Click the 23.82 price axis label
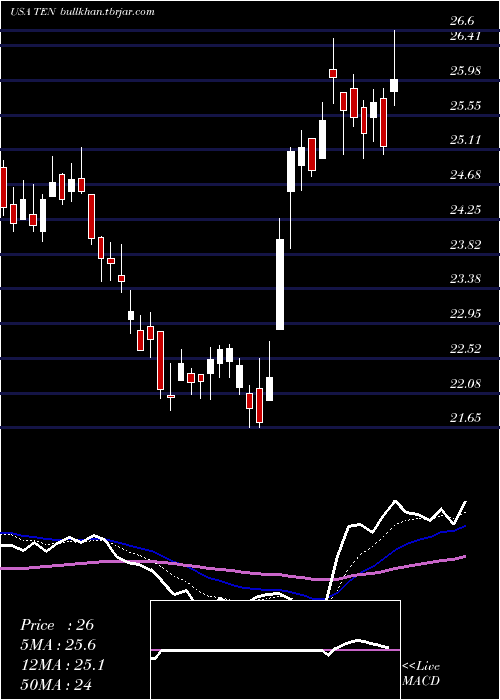 coord(466,244)
